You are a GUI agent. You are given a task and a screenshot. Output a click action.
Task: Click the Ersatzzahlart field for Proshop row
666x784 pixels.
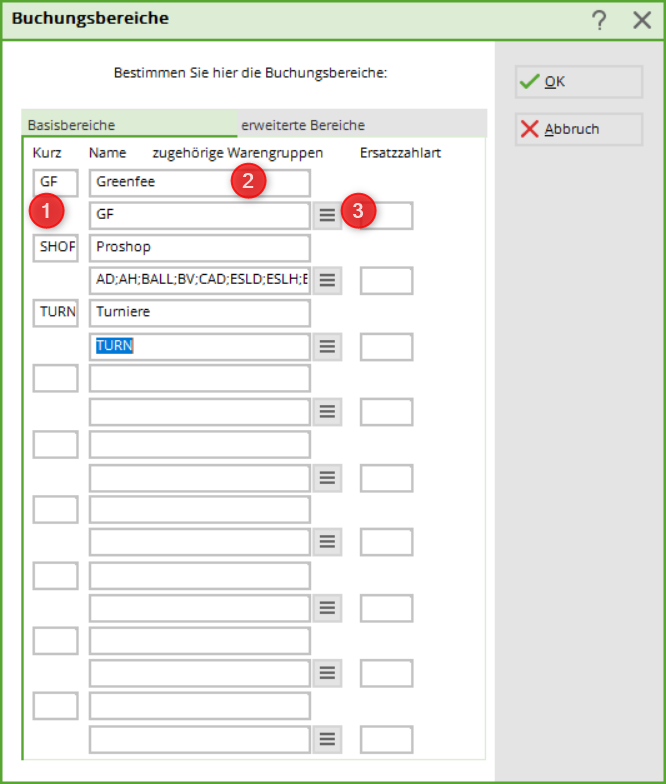pyautogui.click(x=386, y=281)
